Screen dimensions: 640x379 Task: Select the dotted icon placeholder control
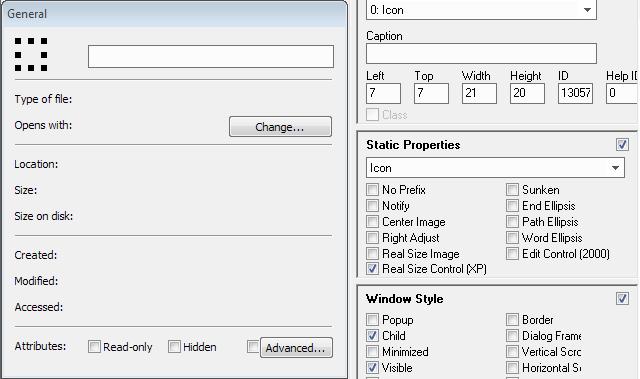(x=31, y=54)
